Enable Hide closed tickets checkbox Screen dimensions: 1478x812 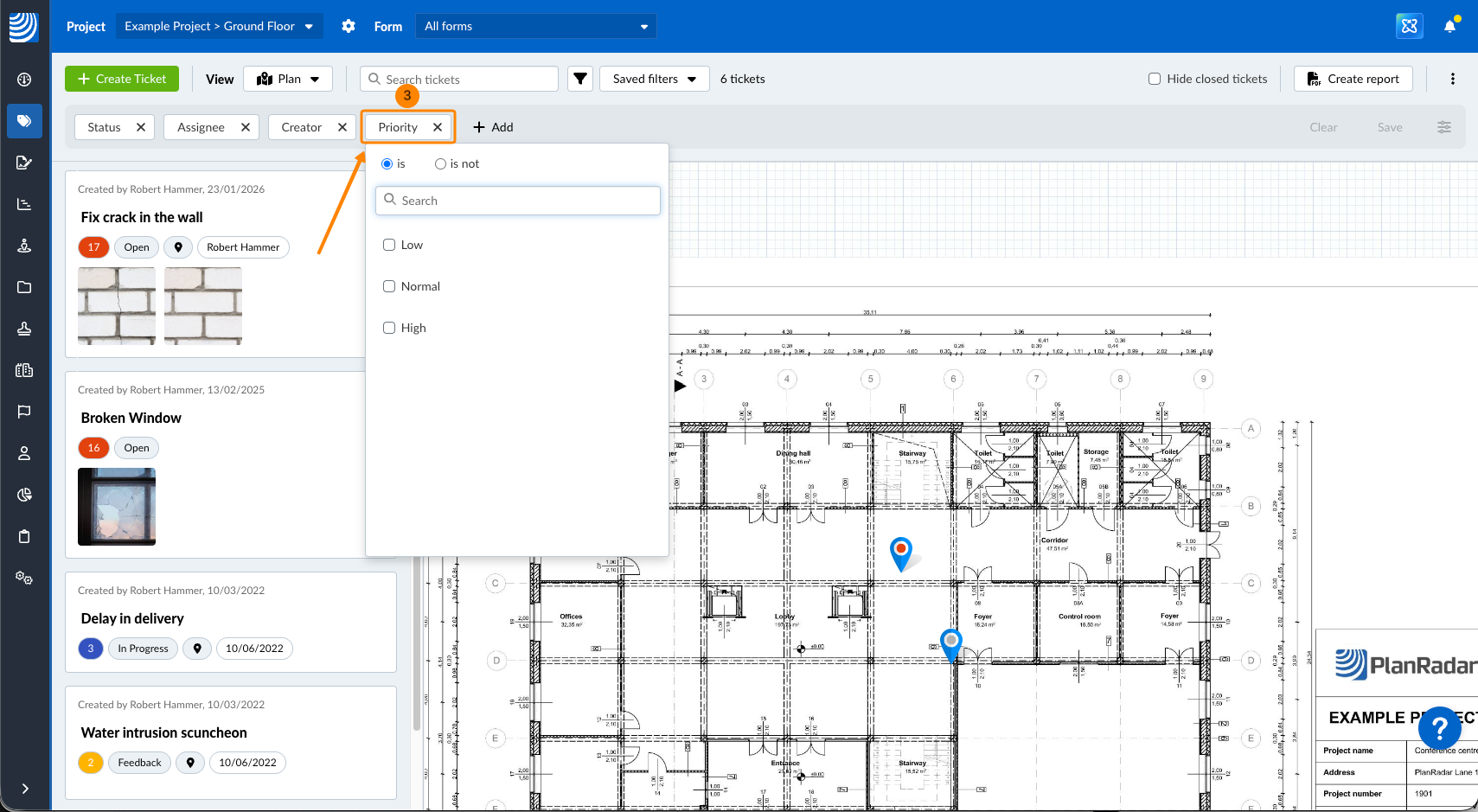point(1154,79)
